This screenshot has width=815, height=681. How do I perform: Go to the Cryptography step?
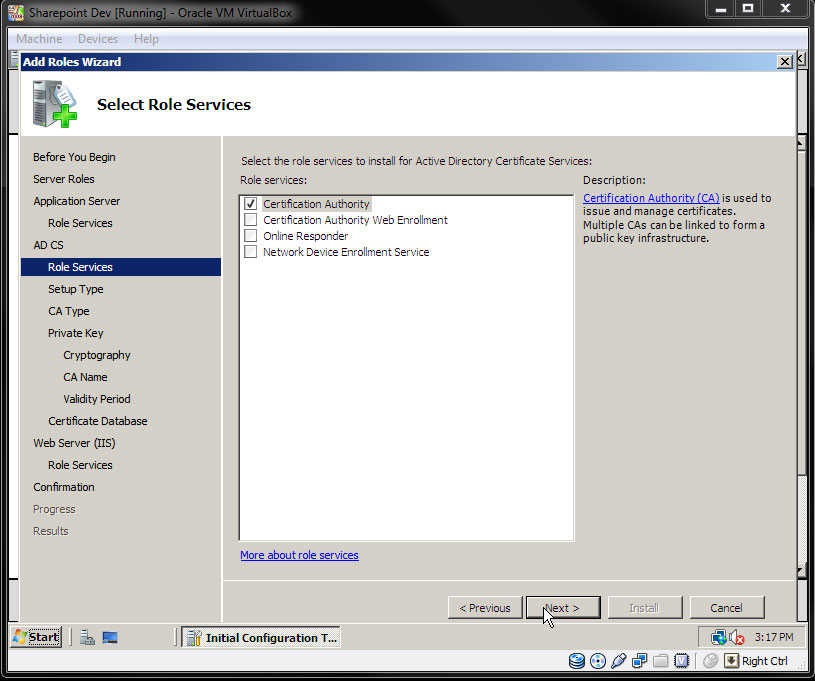97,355
